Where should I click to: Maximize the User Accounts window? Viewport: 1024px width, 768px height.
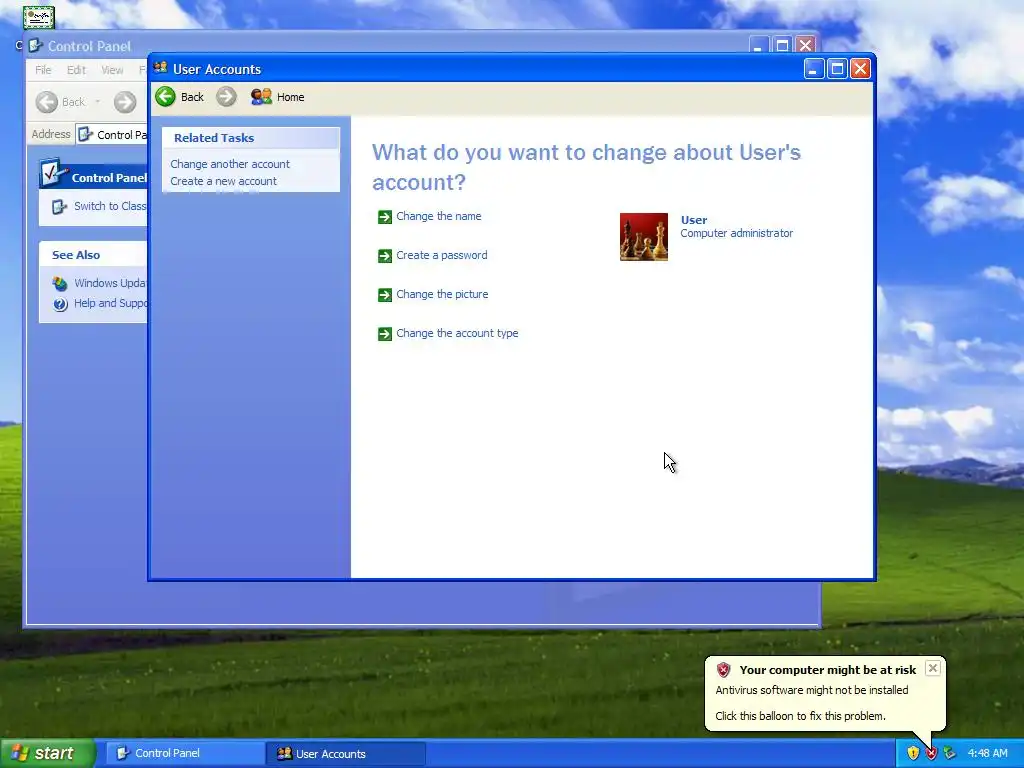click(837, 69)
